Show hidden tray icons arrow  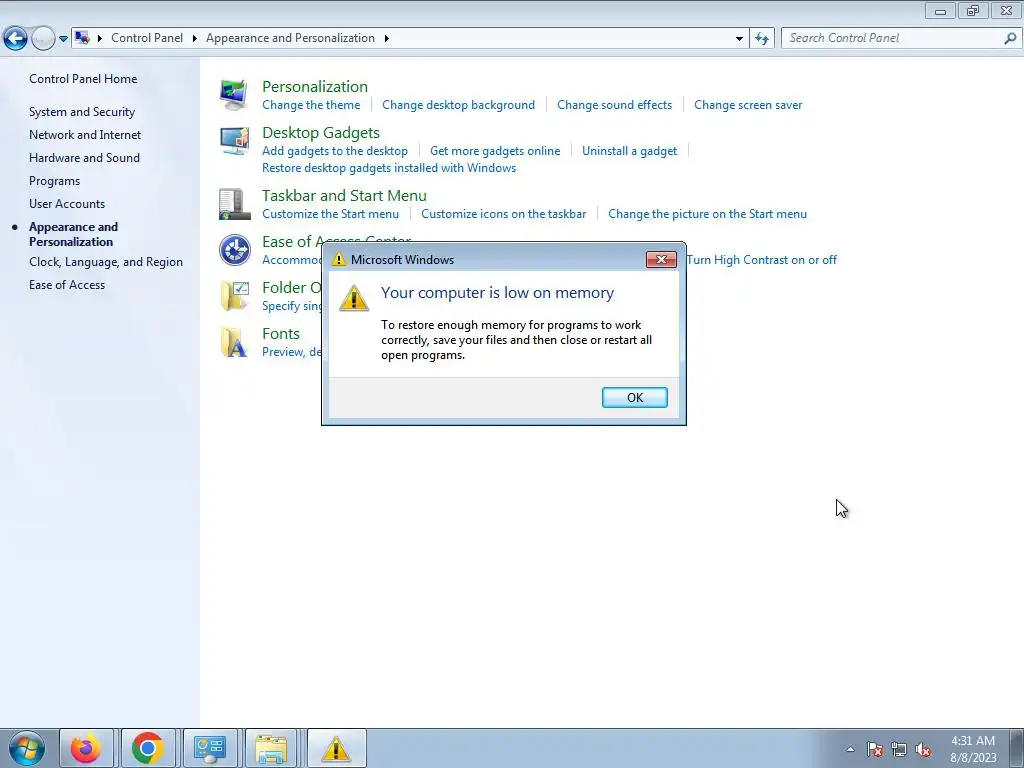point(850,749)
